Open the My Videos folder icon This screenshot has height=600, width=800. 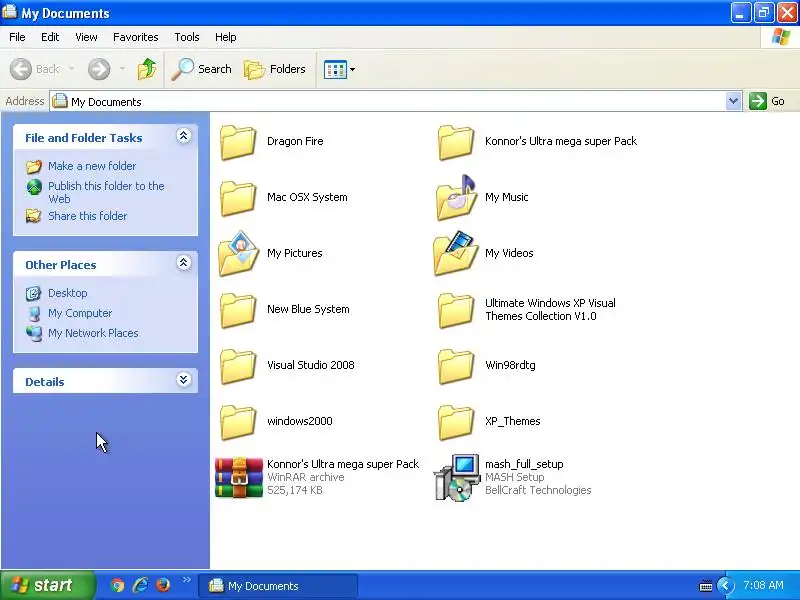coord(456,253)
